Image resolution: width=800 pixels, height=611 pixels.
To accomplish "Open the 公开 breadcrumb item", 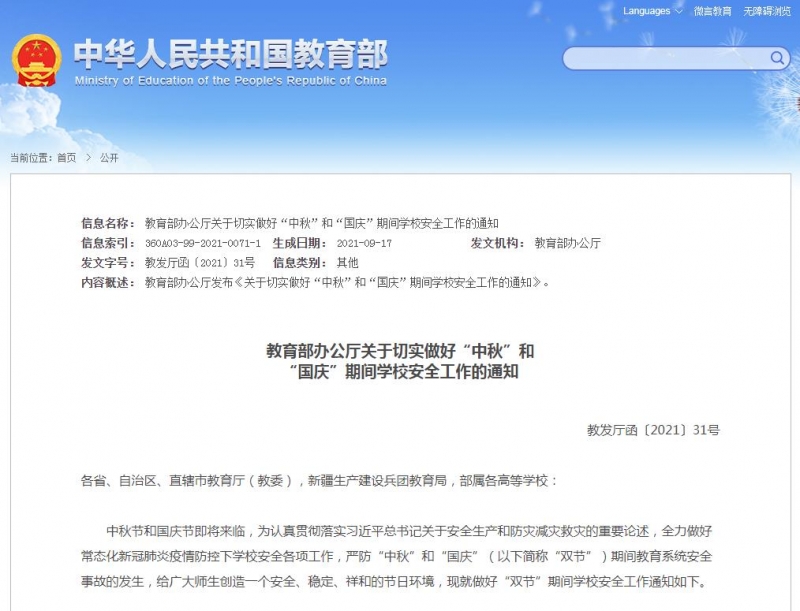I will pyautogui.click(x=109, y=158).
